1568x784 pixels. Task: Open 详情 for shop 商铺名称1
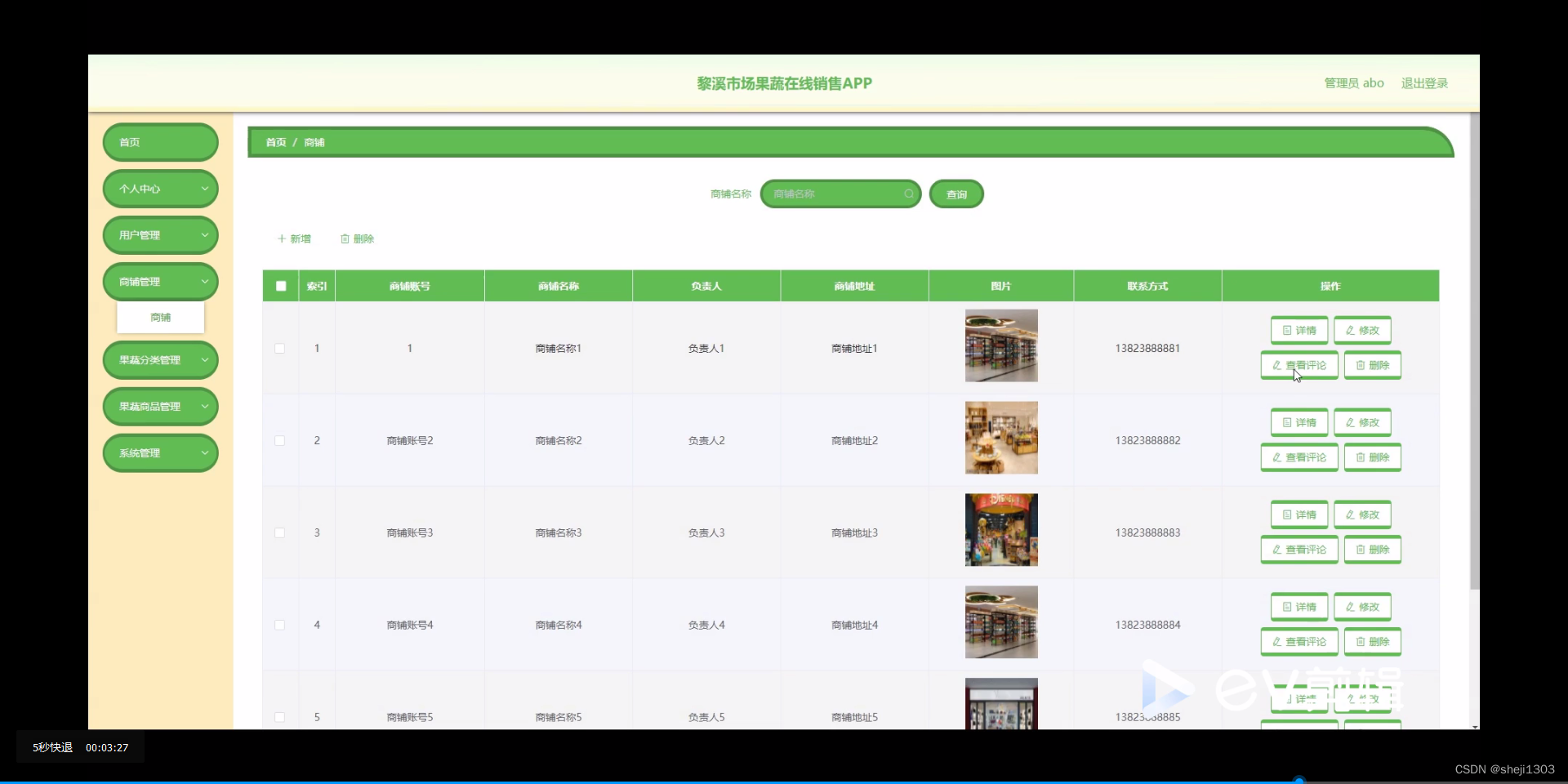point(1298,330)
